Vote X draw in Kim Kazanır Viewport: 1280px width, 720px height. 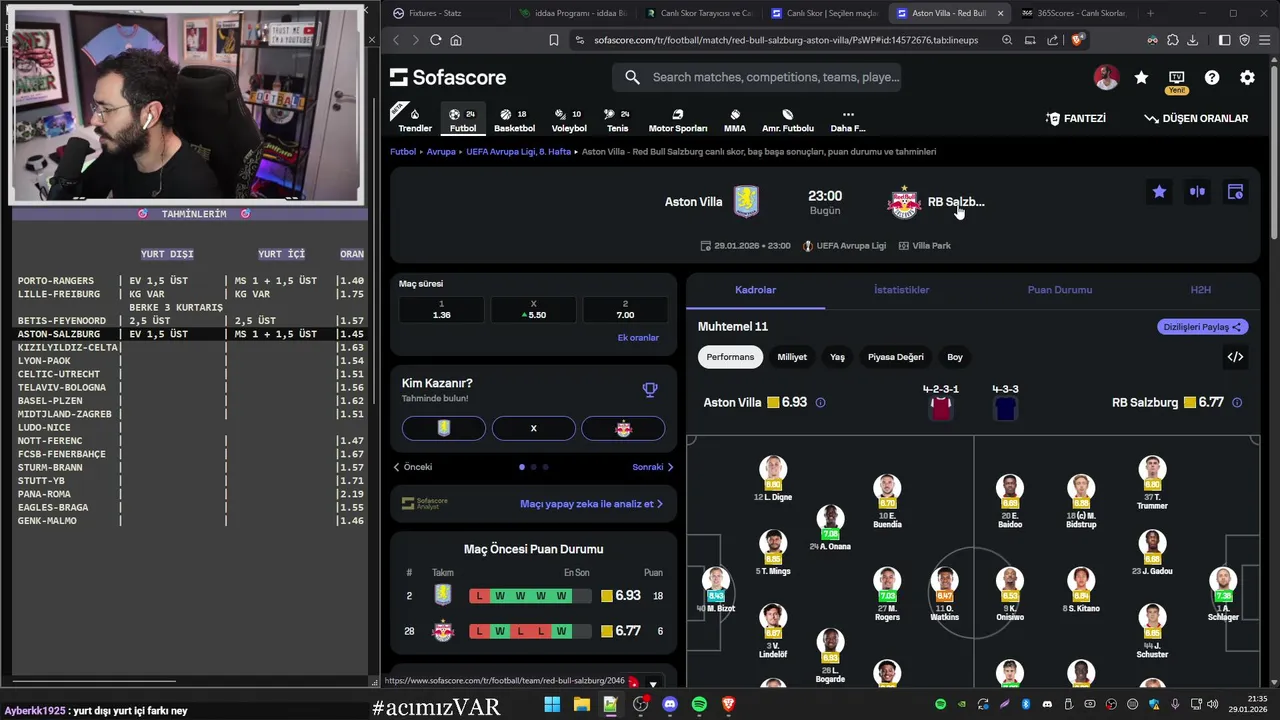(x=533, y=428)
